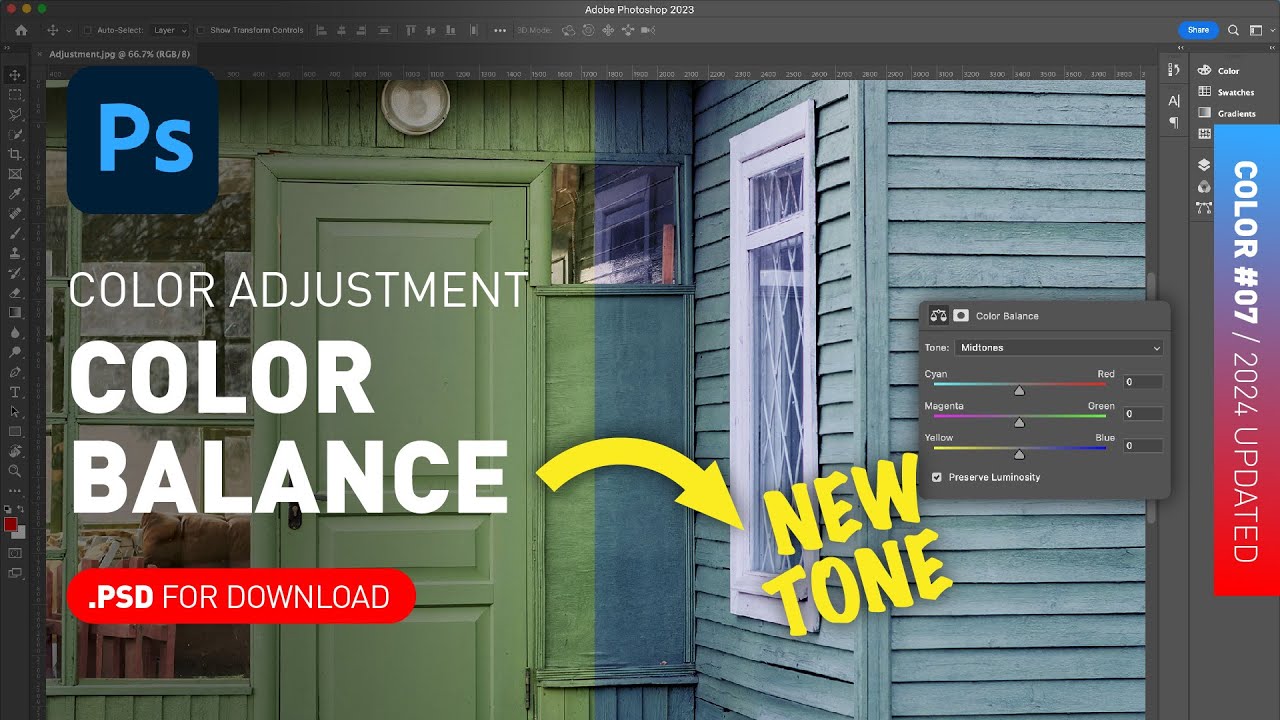The width and height of the screenshot is (1280, 720).
Task: Select the Brush tool
Action: coord(15,233)
